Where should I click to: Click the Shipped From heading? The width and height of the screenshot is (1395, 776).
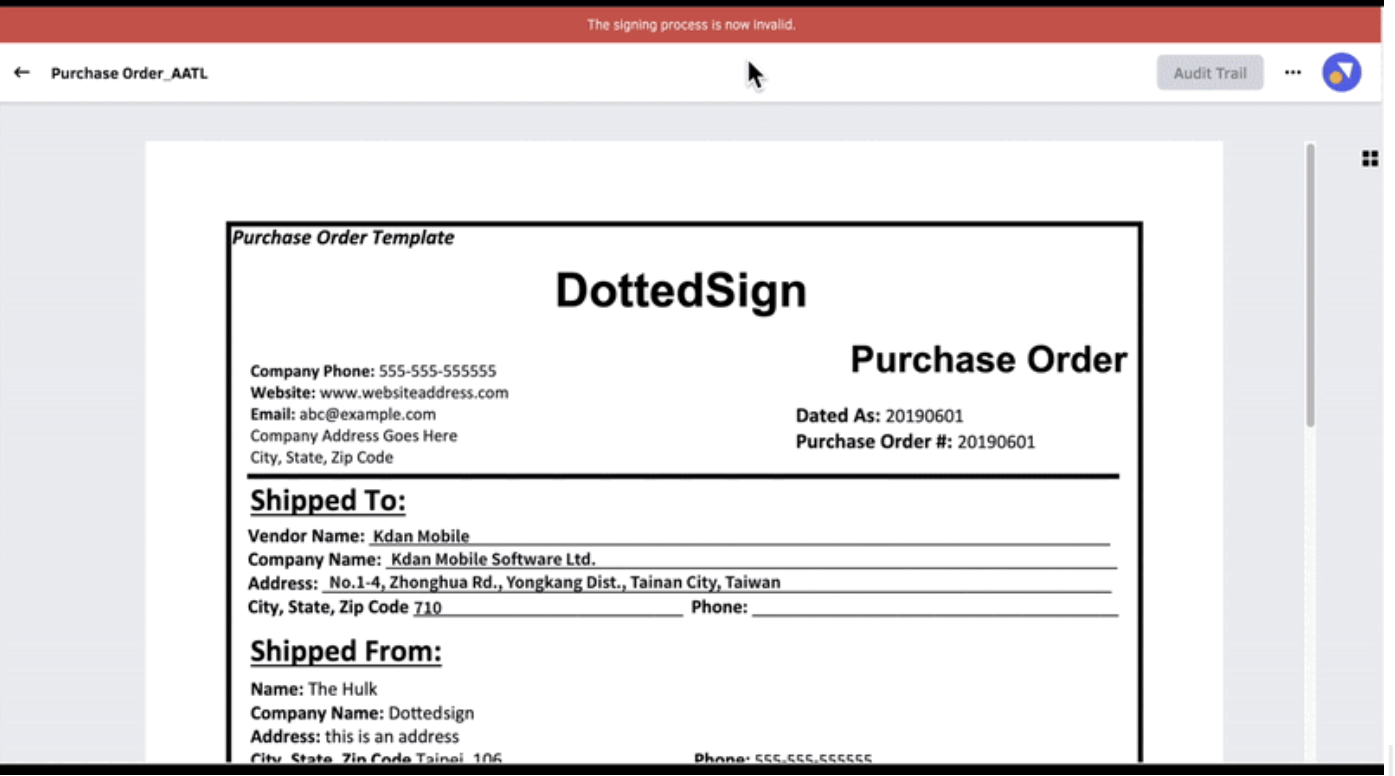tap(345, 651)
